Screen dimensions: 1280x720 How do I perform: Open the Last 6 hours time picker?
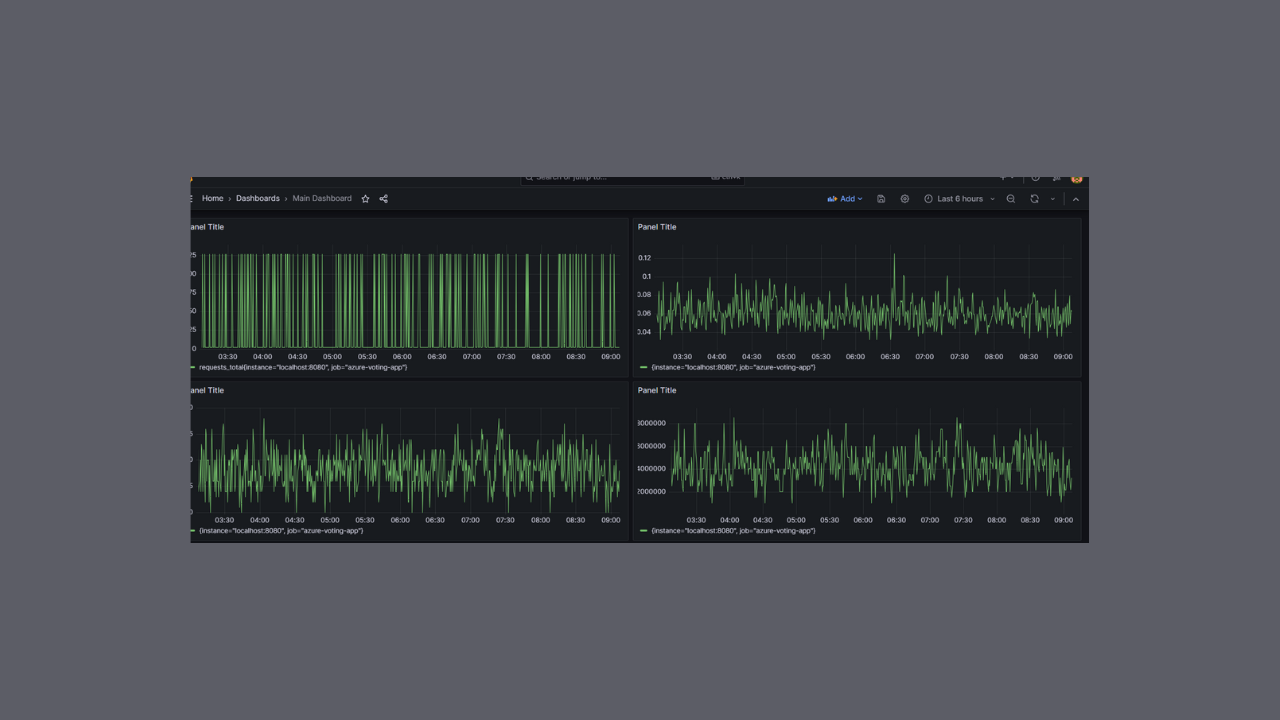[960, 199]
